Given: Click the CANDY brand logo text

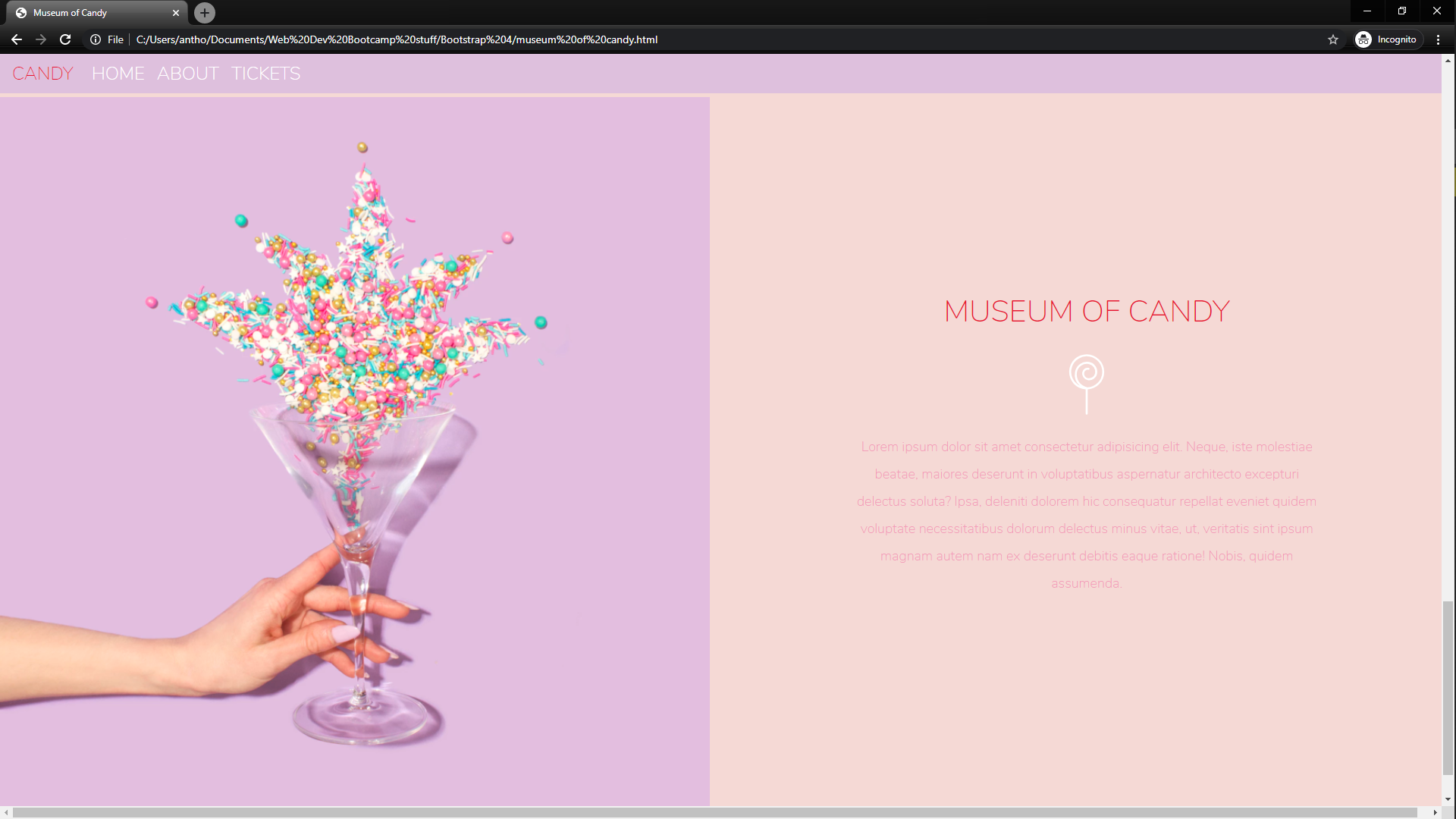Looking at the screenshot, I should (42, 73).
